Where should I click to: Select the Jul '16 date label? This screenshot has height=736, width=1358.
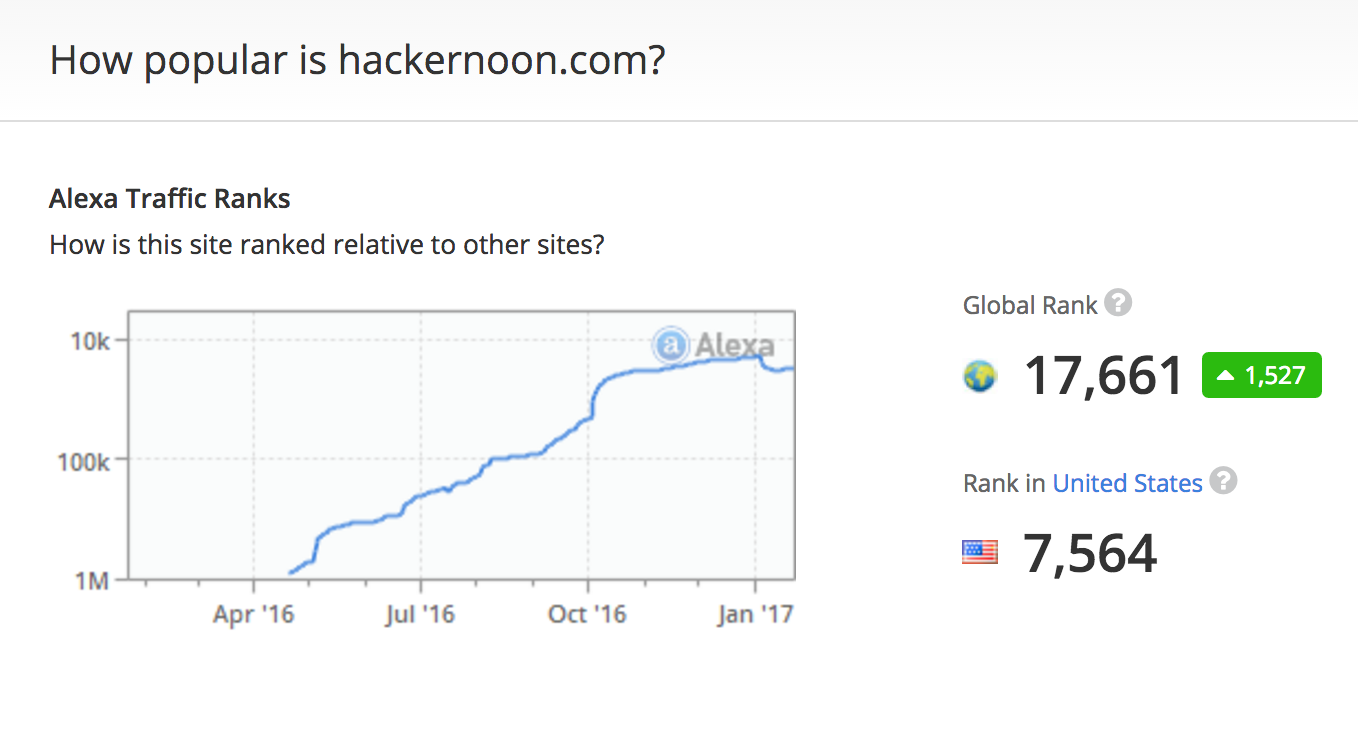[420, 614]
